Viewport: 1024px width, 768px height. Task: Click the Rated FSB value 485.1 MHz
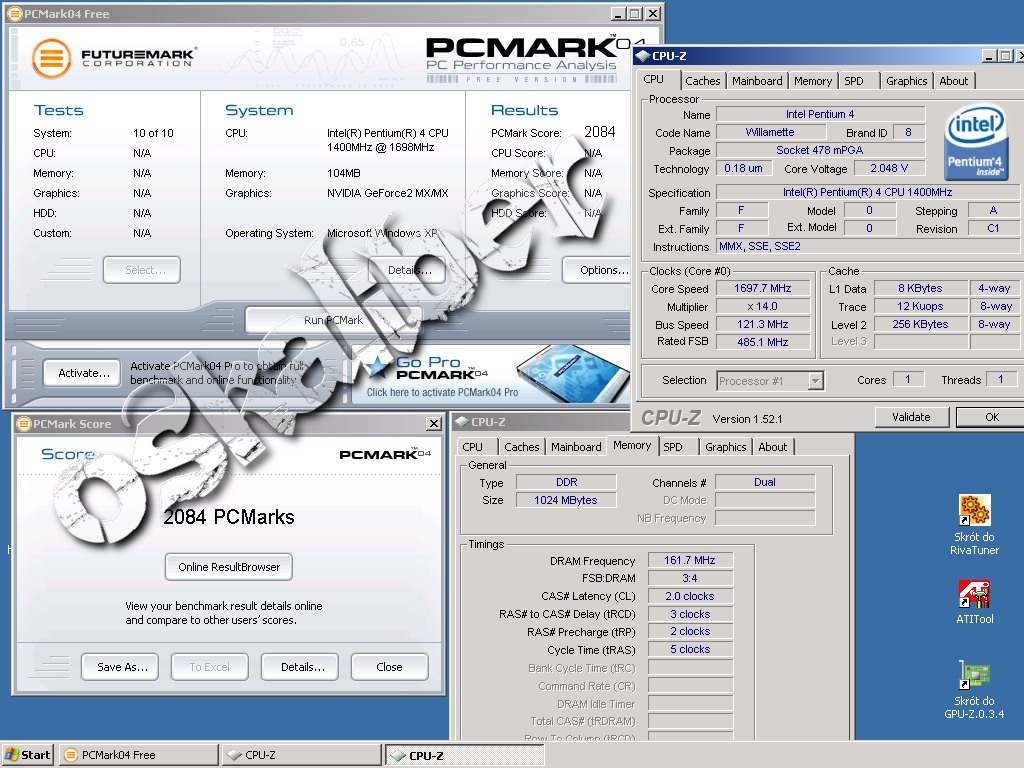(x=763, y=342)
